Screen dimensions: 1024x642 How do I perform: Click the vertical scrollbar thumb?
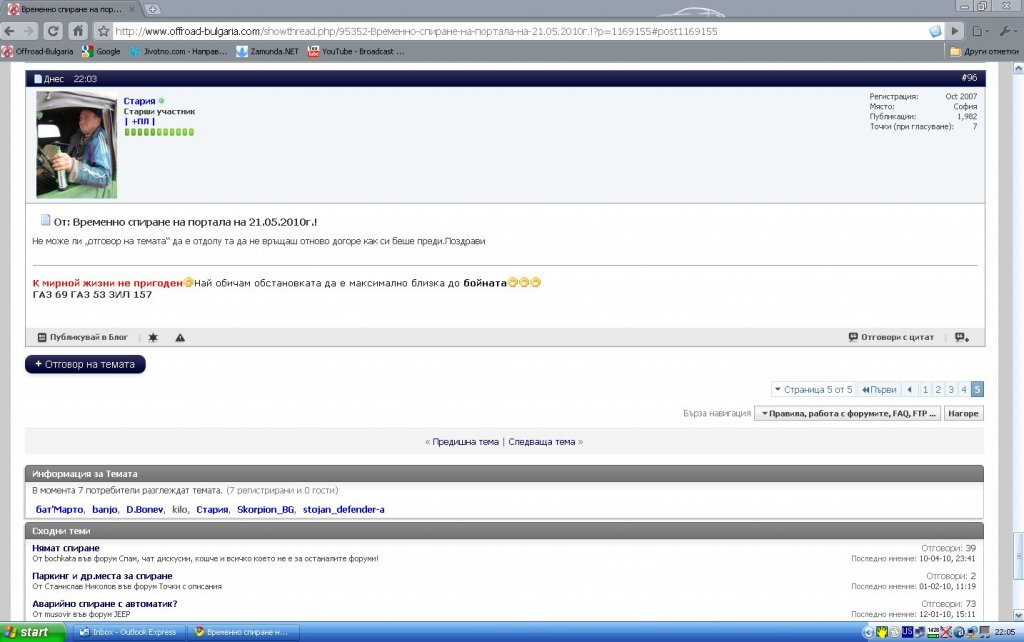pos(1018,556)
